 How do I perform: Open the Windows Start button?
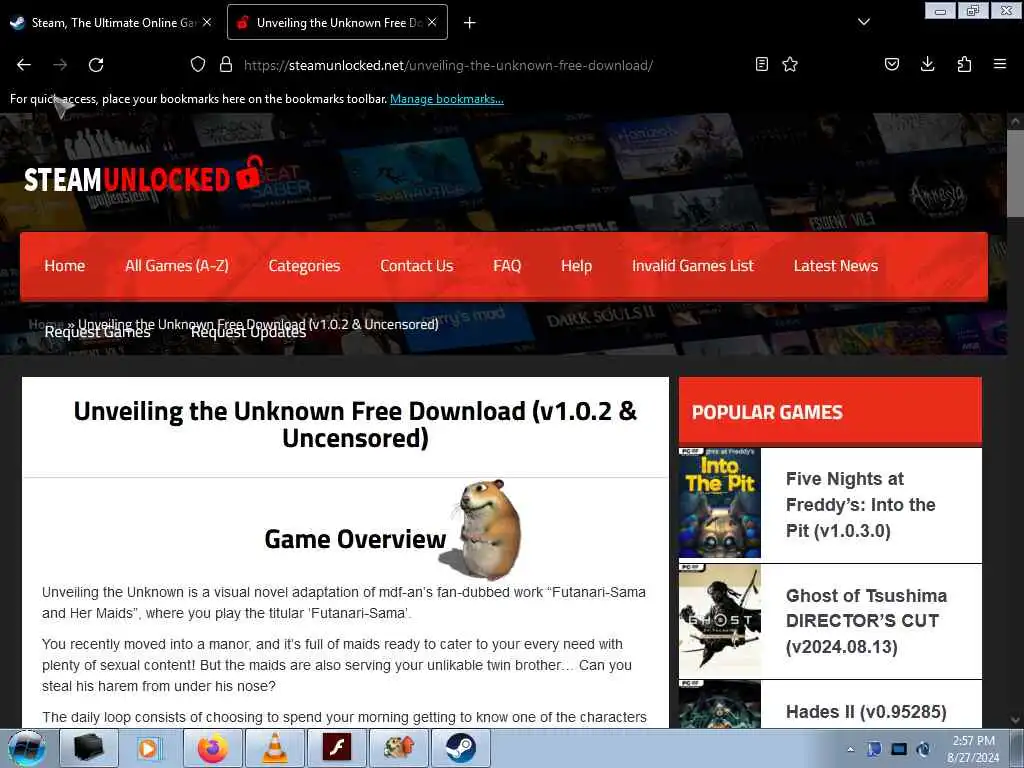pyautogui.click(x=25, y=748)
